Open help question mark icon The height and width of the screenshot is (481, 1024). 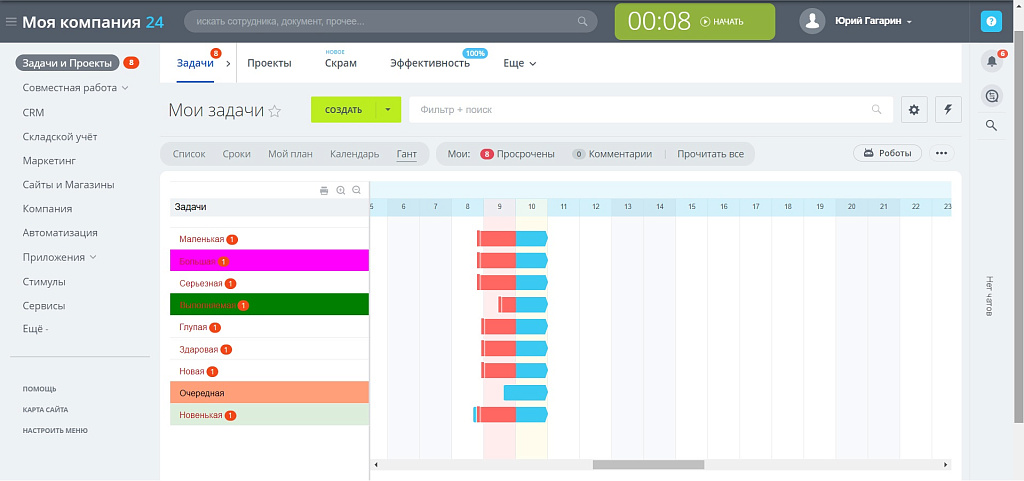pos(991,21)
